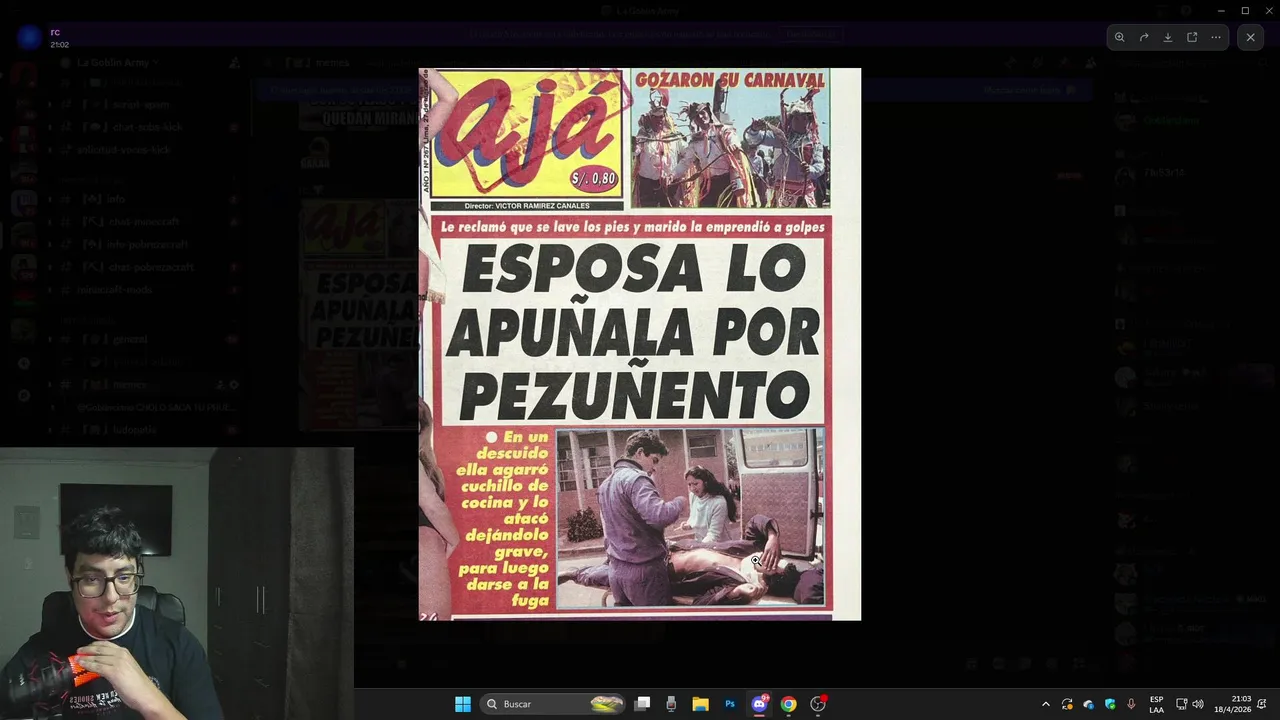Screen dimensions: 1280x720
Task: Click the enlarged Ajá newspaper image
Action: point(640,344)
